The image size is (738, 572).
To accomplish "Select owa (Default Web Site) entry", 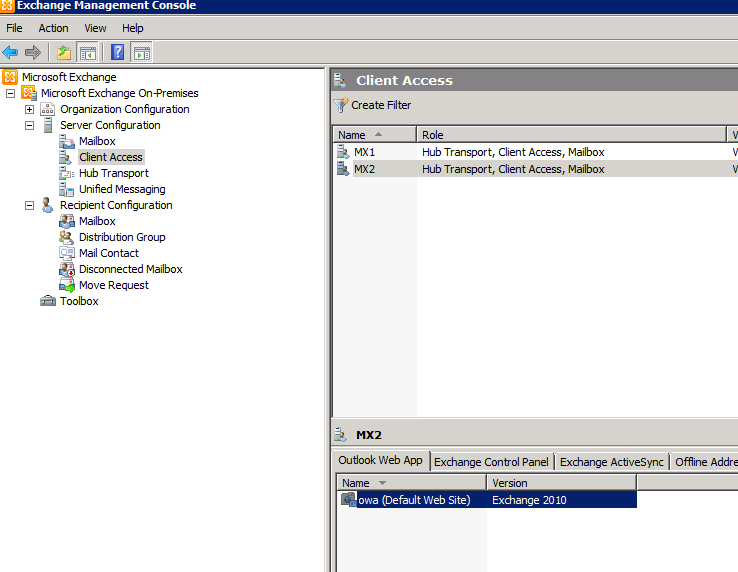I will click(414, 500).
